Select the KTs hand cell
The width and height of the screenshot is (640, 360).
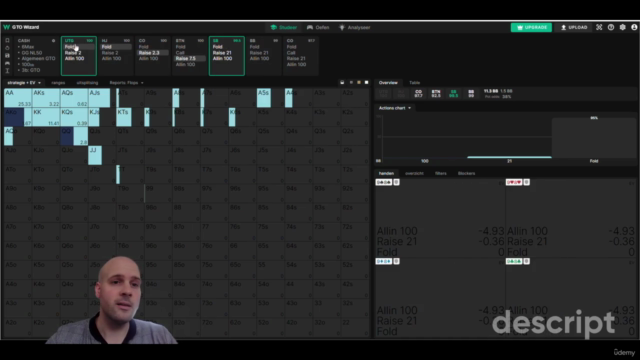tap(130, 117)
